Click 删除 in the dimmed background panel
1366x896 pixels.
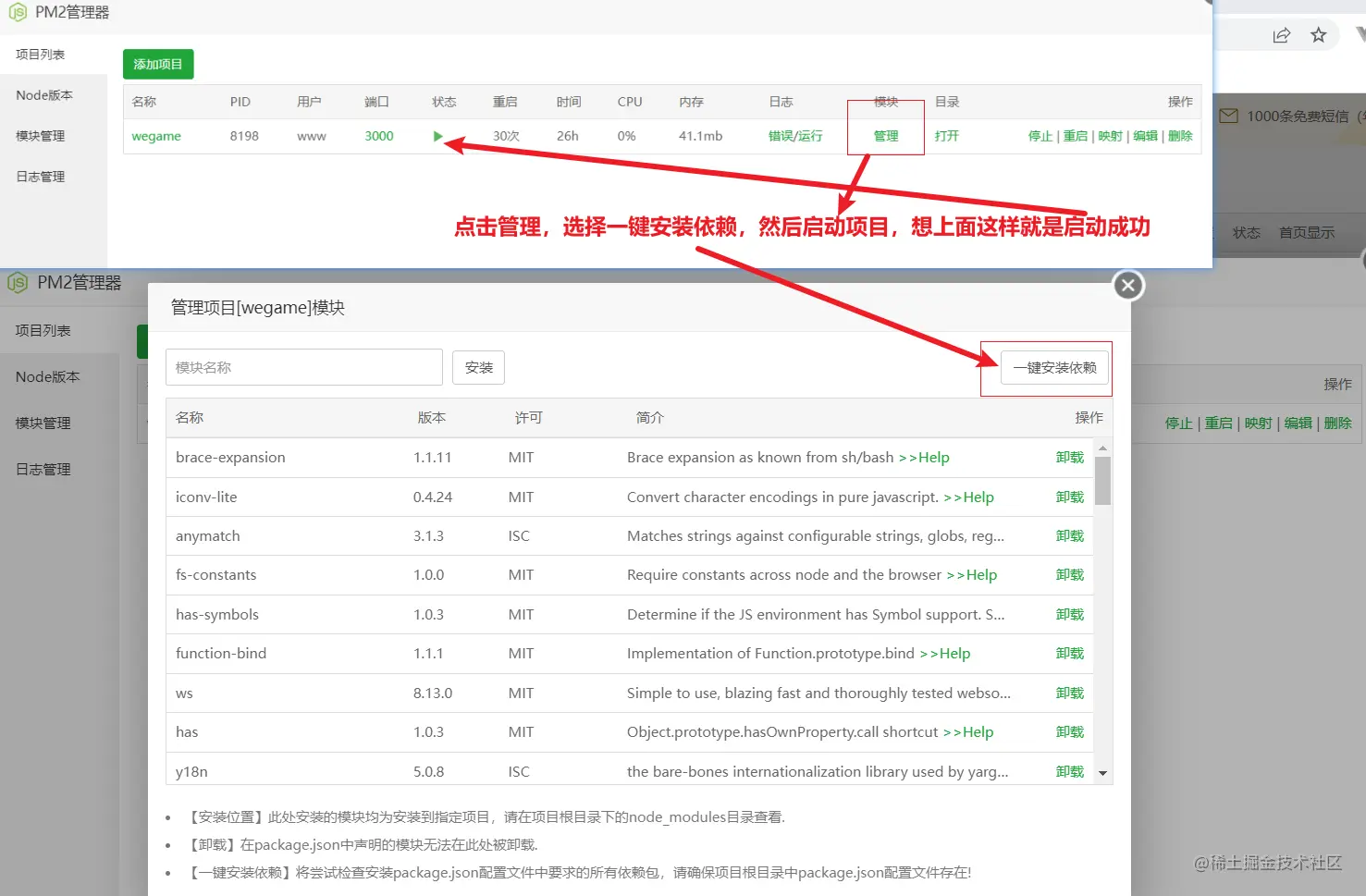[1338, 423]
